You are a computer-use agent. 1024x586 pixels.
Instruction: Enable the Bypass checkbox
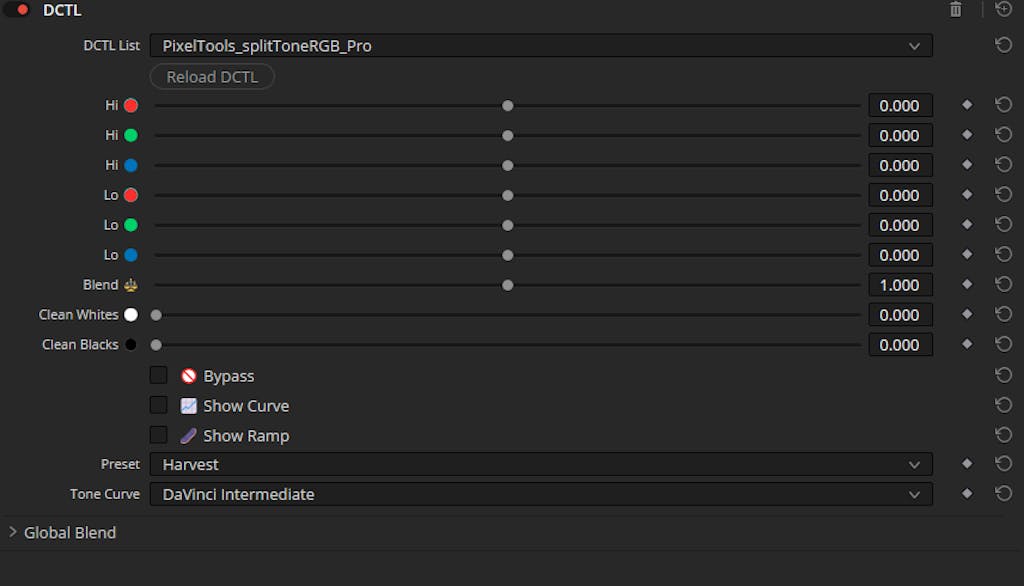point(158,376)
